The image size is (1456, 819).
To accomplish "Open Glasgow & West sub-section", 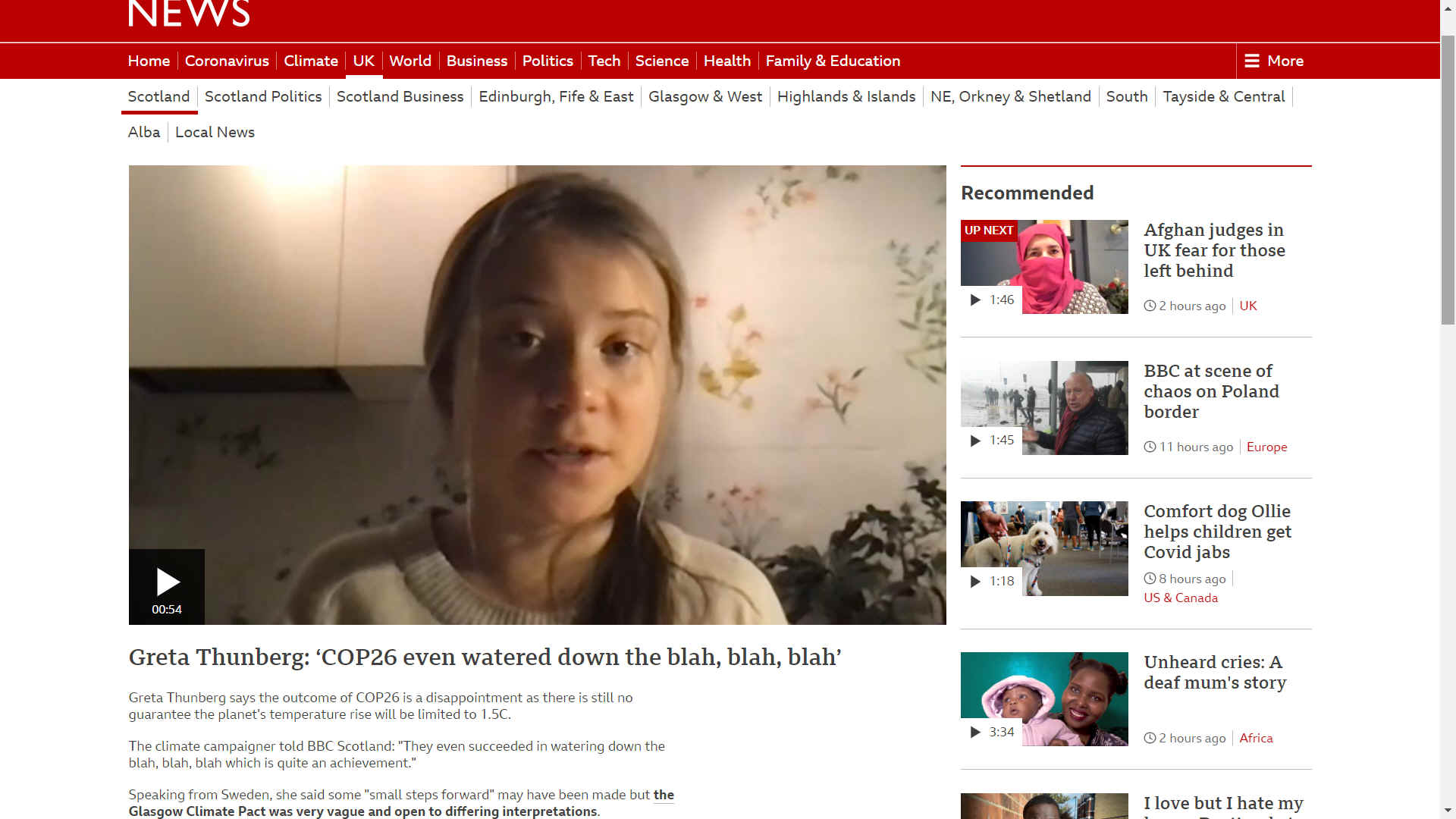I will 705,96.
